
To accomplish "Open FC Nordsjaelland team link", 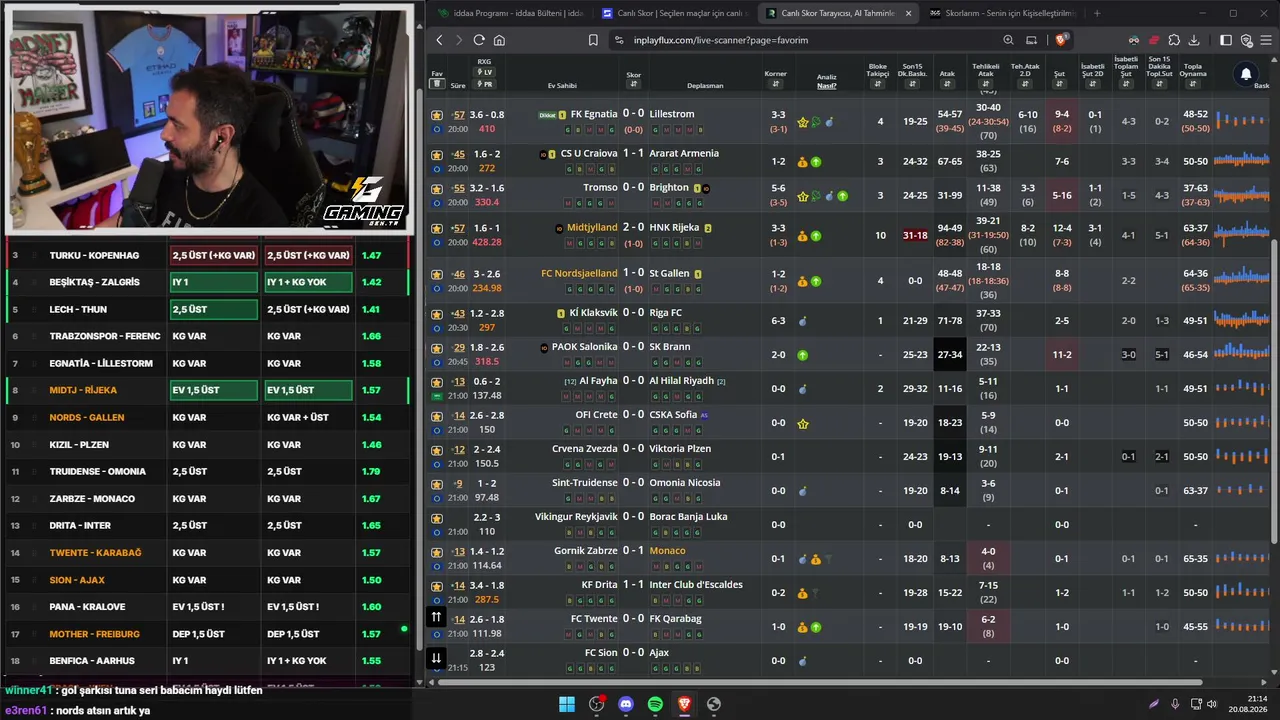I will [579, 274].
